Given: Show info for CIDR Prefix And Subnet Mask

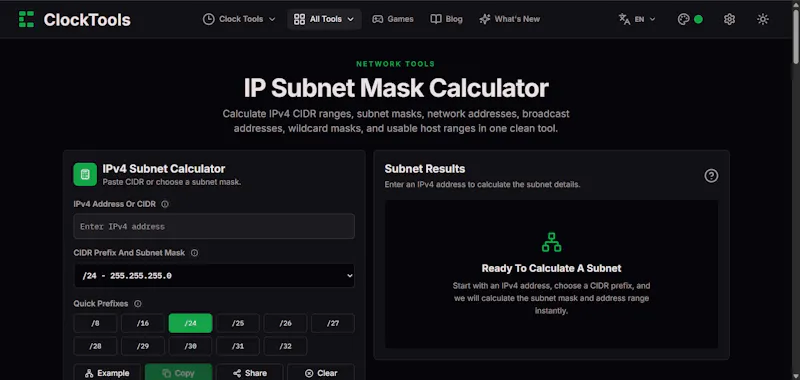Looking at the screenshot, I should 194,252.
